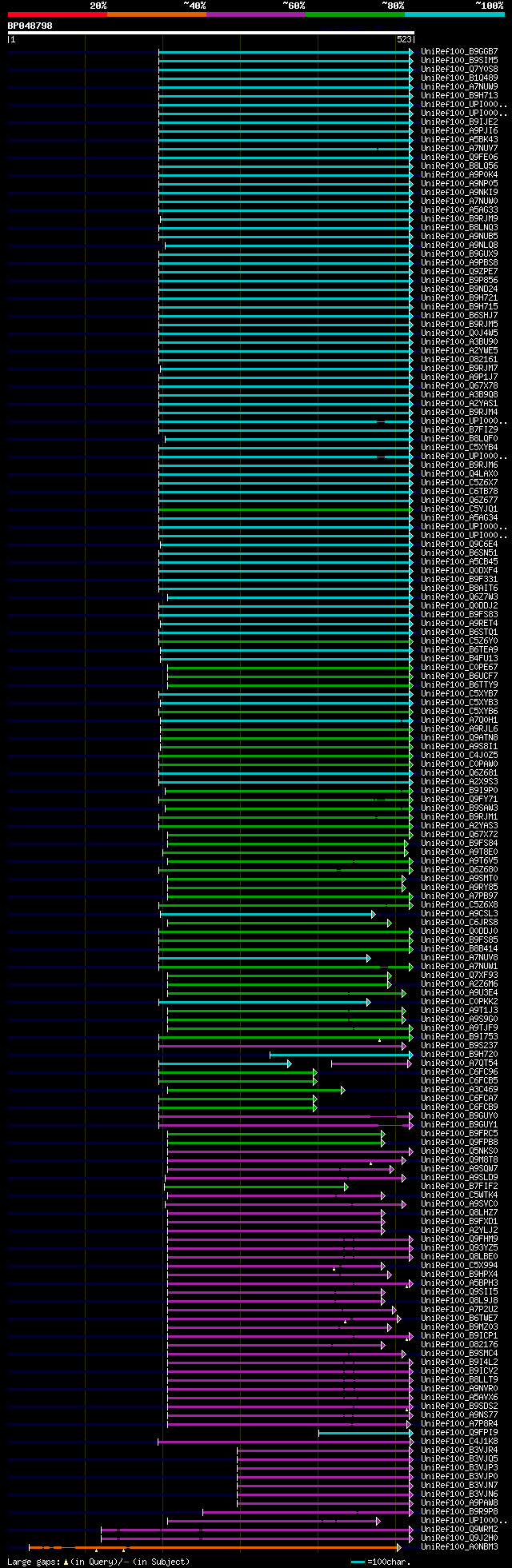Select label UniRef100_C6FC96
The image size is (512, 1568).
pos(459,1071)
